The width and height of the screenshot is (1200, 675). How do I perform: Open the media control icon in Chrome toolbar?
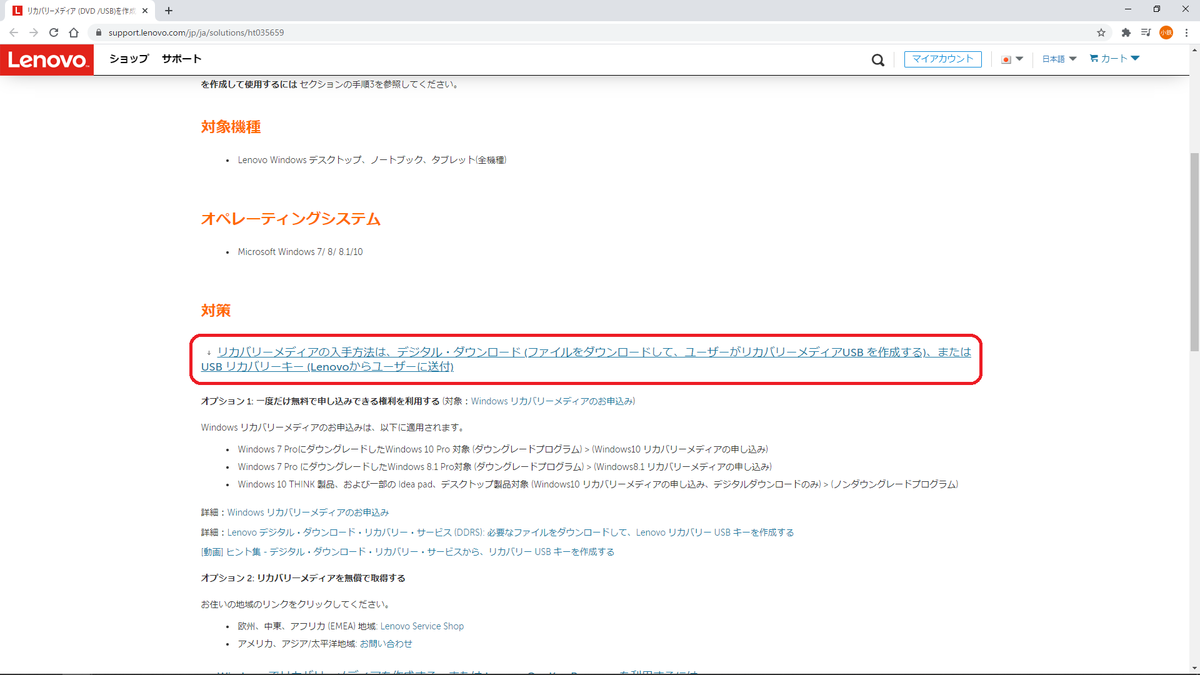(x=1146, y=32)
